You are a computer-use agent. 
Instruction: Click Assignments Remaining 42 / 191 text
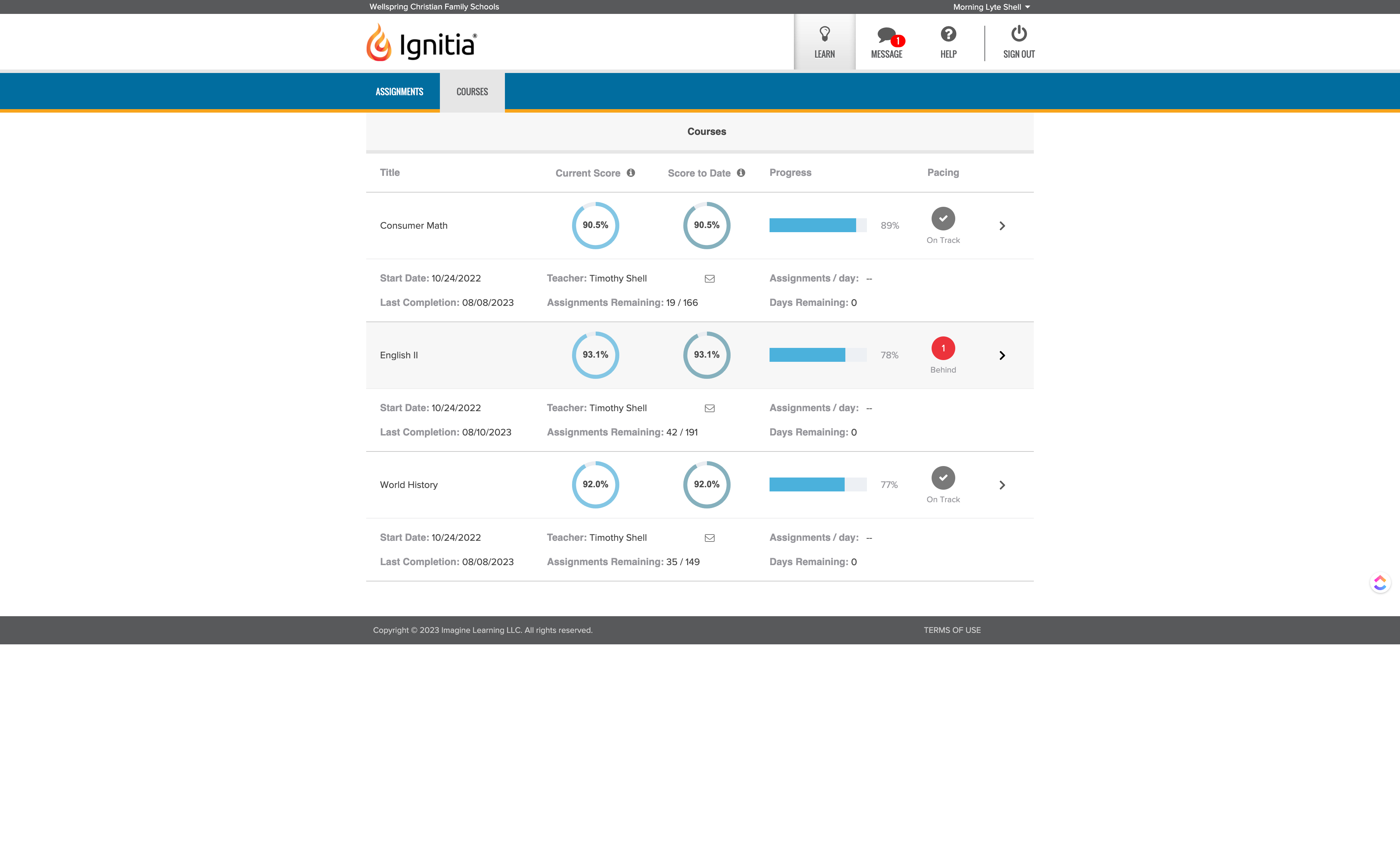pos(622,433)
